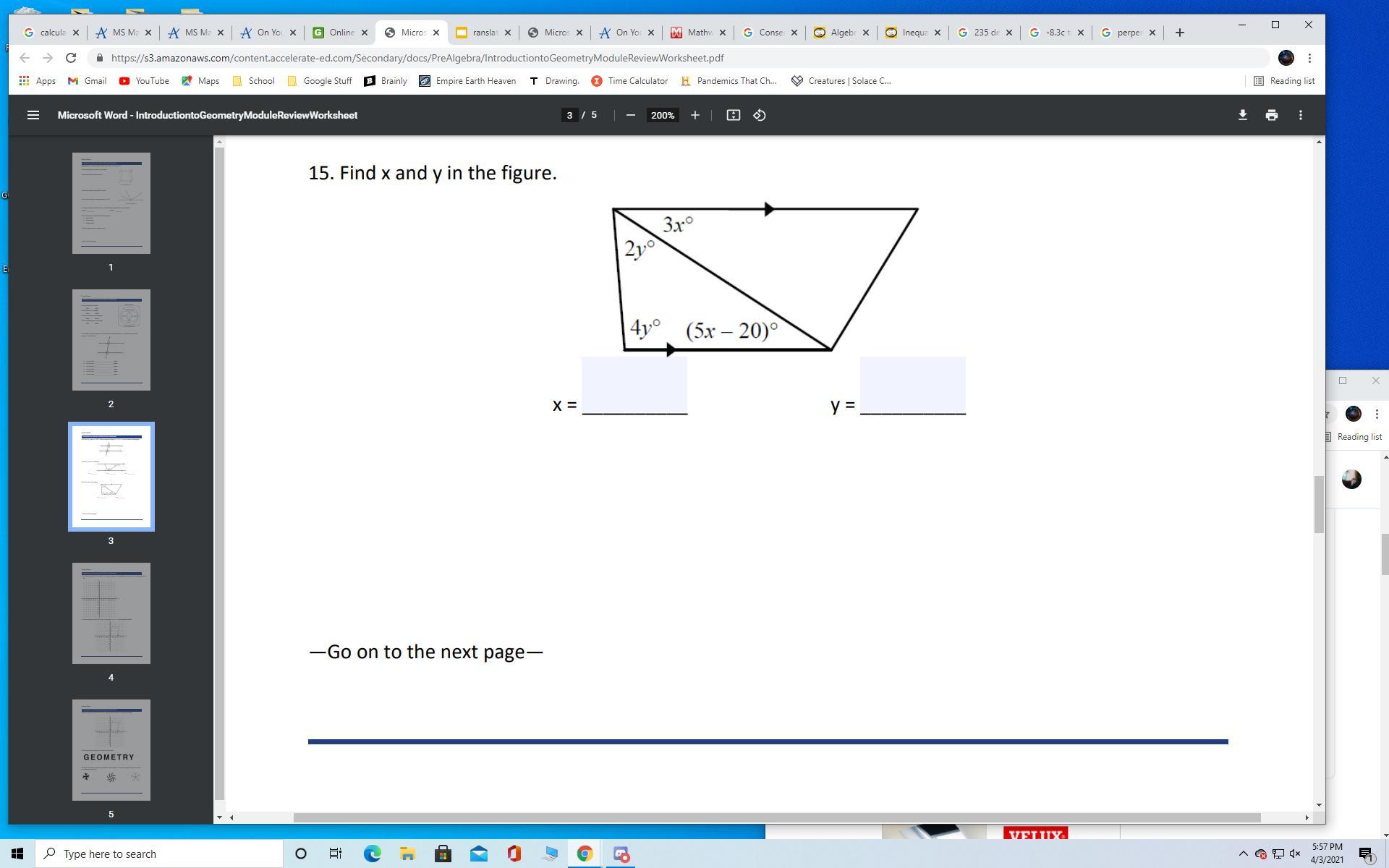1389x868 pixels.
Task: Open the Chrome three-dot menu
Action: pos(1309,58)
